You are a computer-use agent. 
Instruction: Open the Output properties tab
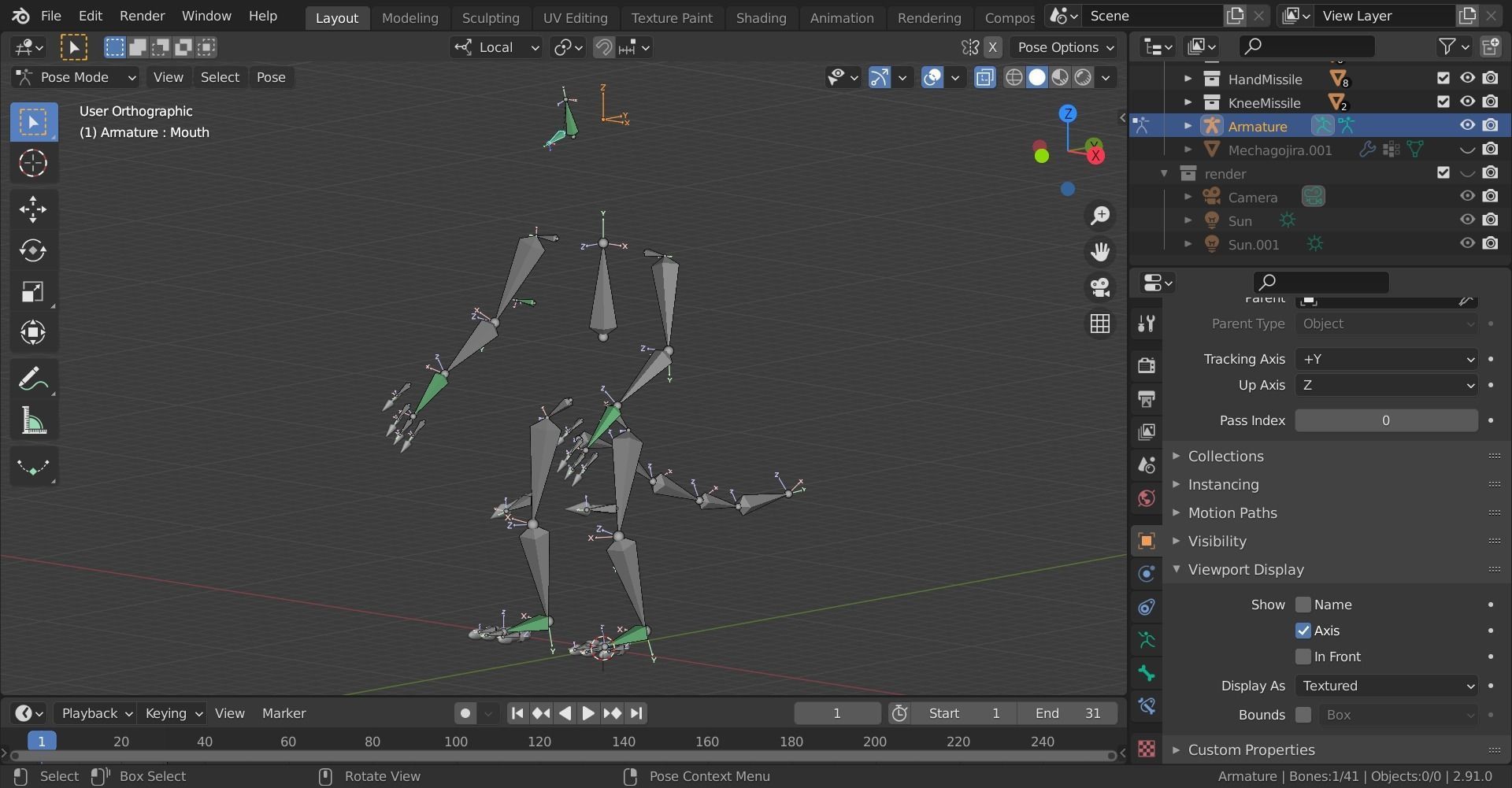1147,398
